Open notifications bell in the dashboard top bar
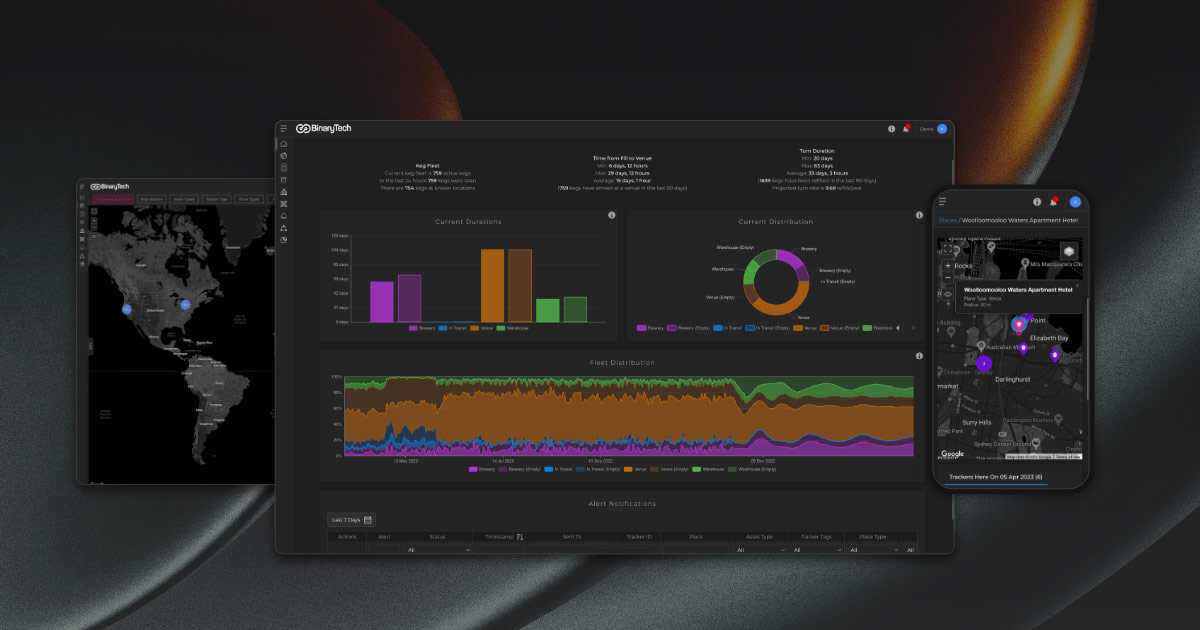This screenshot has width=1200, height=630. pyautogui.click(x=906, y=129)
